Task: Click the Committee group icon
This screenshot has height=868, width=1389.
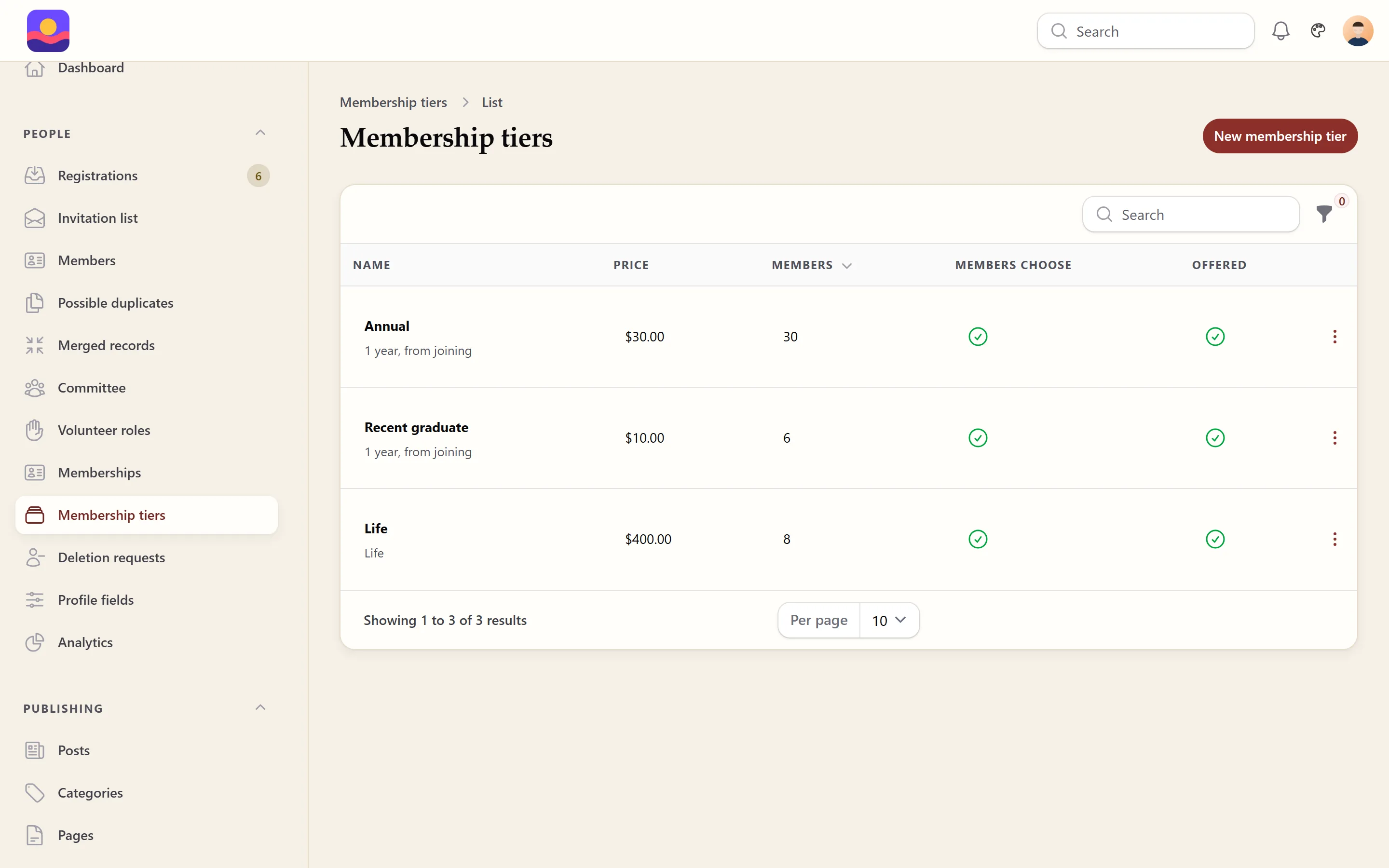Action: [34, 388]
